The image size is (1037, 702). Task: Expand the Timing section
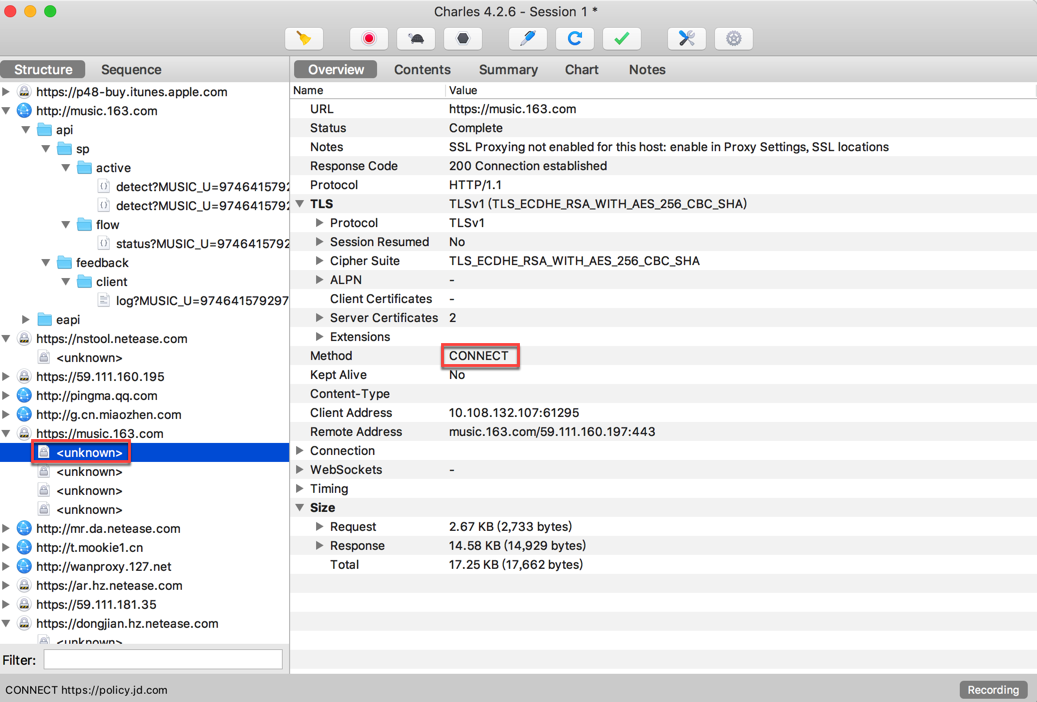(x=300, y=488)
